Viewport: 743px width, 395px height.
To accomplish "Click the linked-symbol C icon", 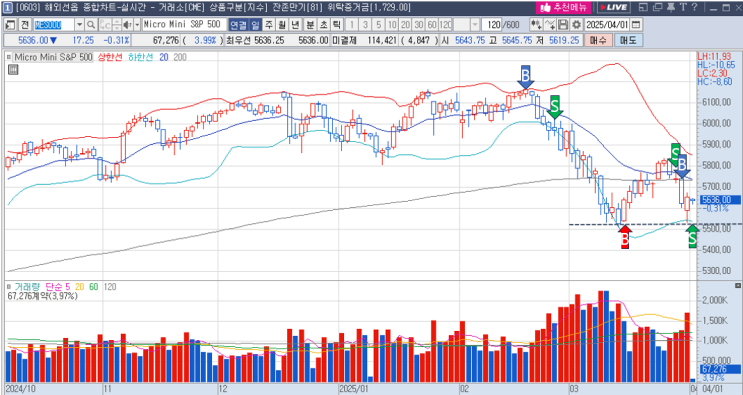I will click(106, 25).
